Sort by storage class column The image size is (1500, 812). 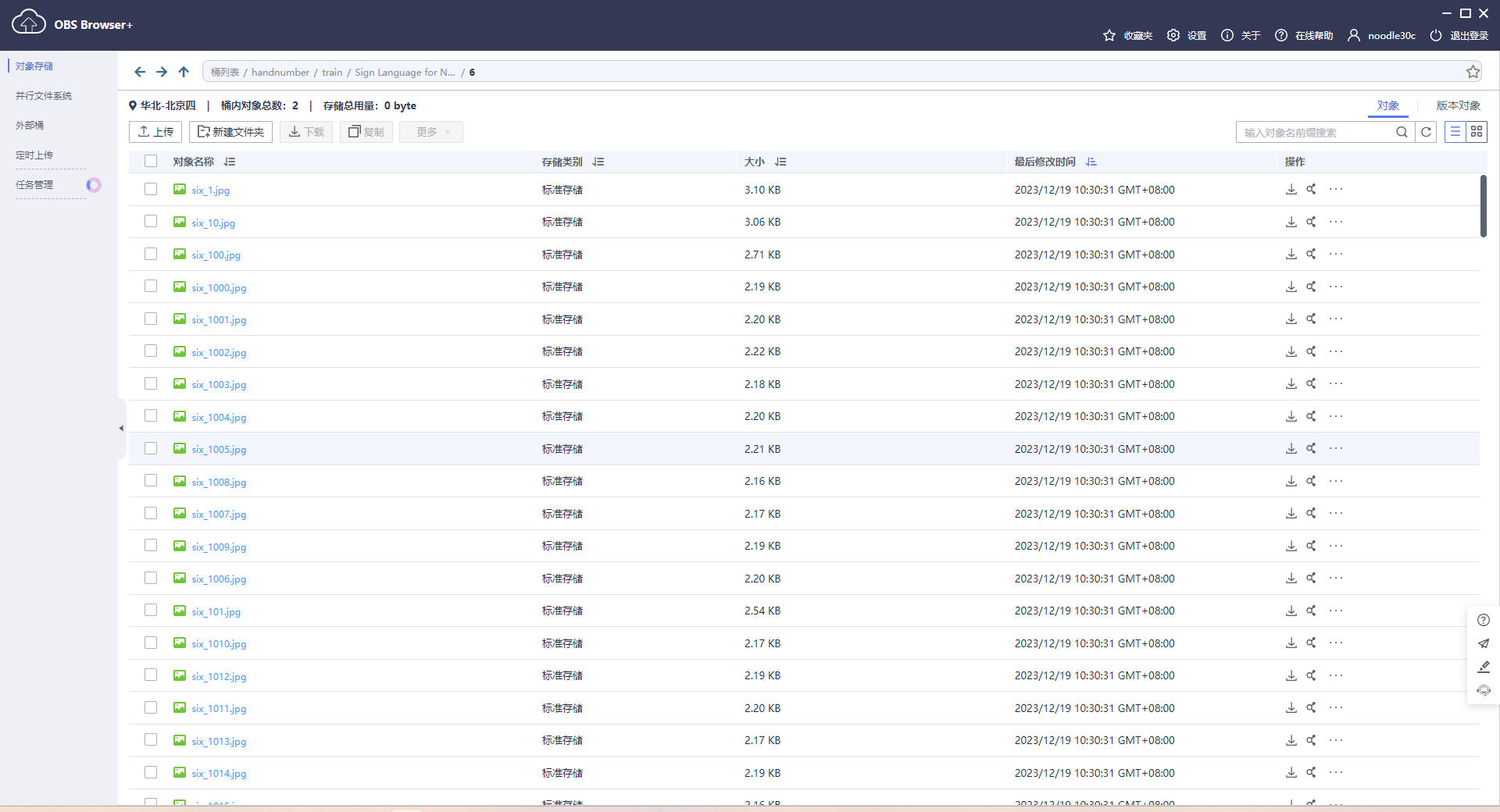pos(598,162)
